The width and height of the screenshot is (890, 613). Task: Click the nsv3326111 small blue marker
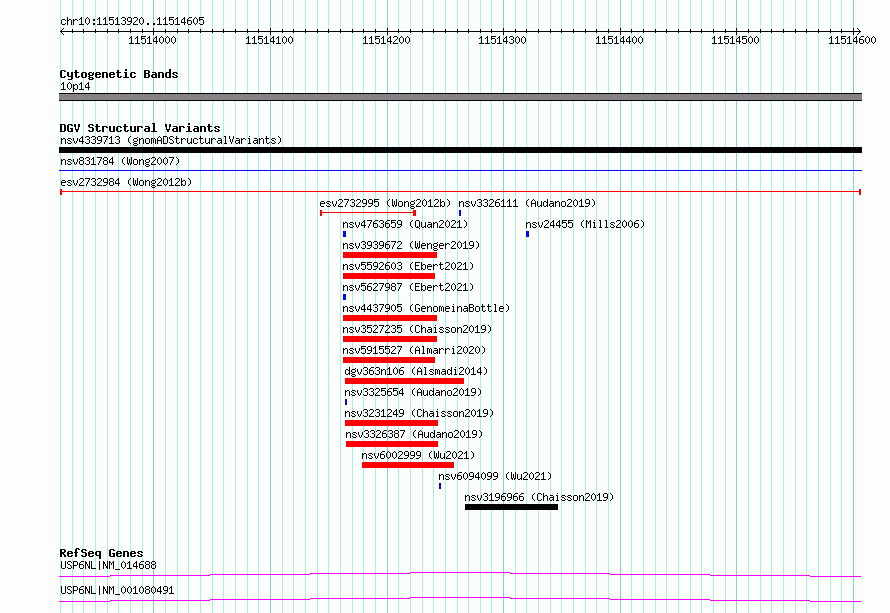[x=460, y=213]
